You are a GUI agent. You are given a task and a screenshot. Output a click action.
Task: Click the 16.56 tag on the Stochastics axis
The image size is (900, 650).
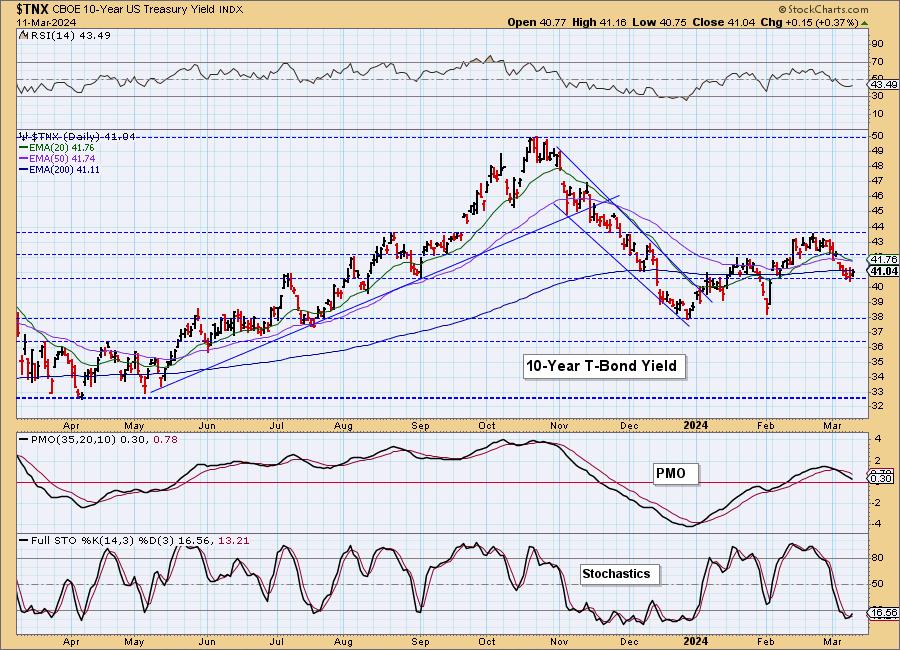[x=884, y=613]
